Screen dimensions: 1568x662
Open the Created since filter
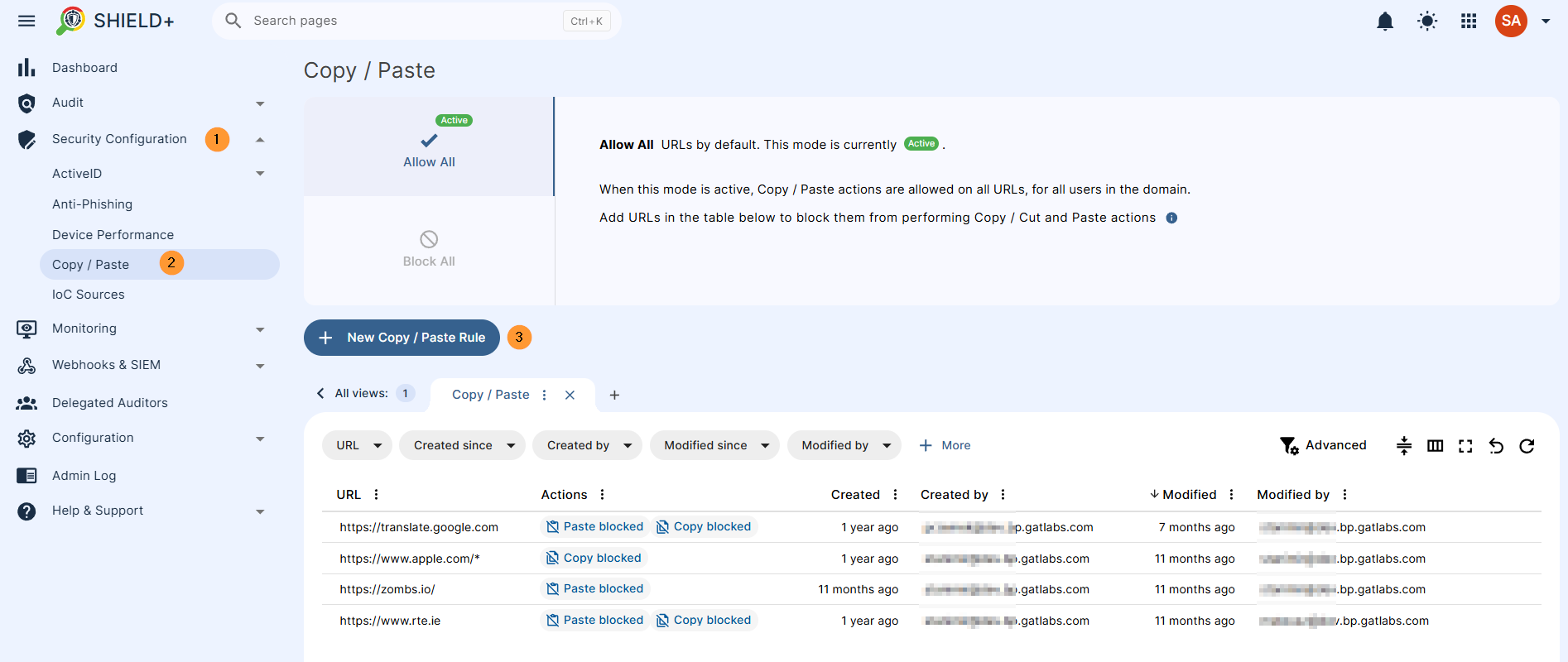coord(462,445)
